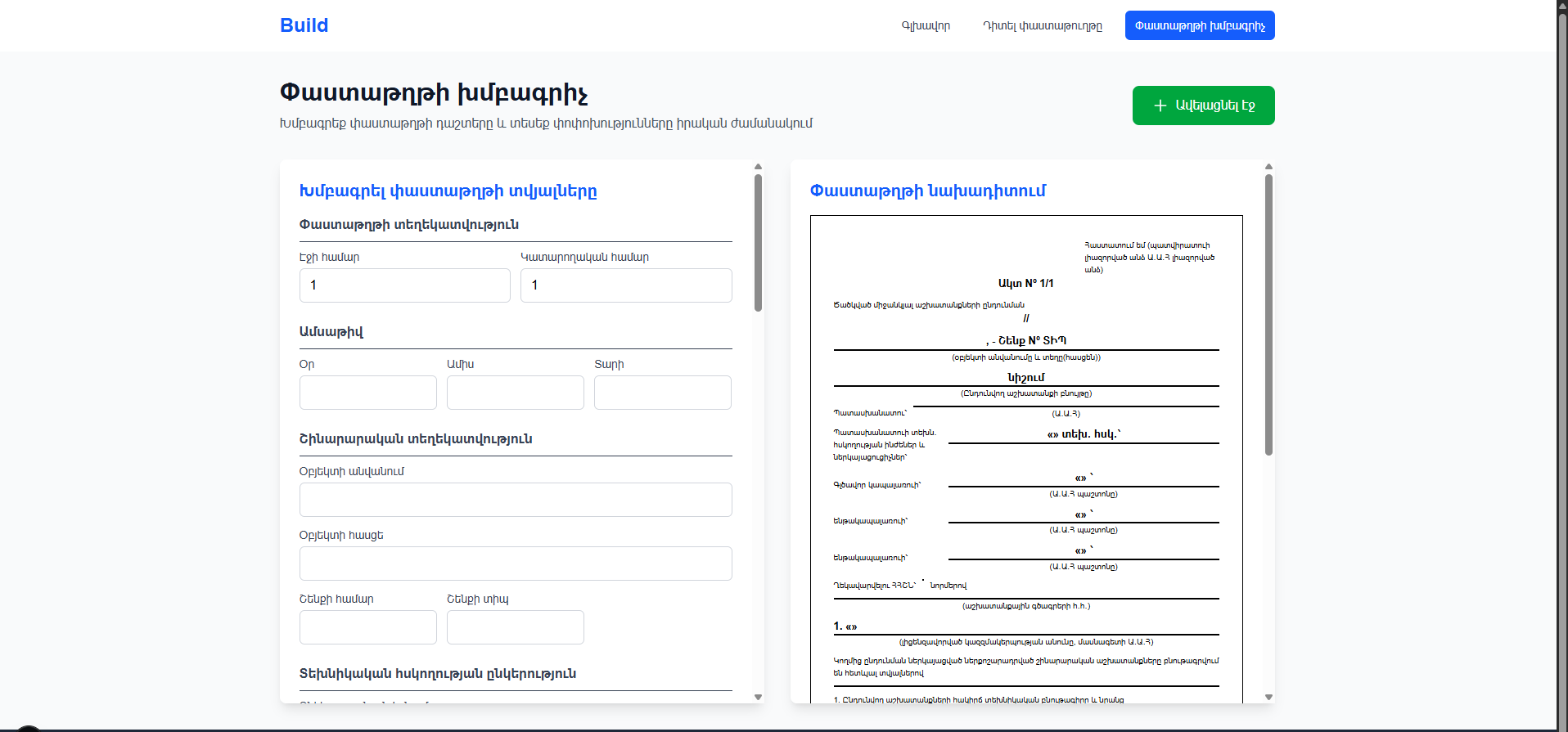Viewport: 1568px width, 732px height.
Task: Click the preview panel scroll-up arrow
Action: (x=1268, y=166)
